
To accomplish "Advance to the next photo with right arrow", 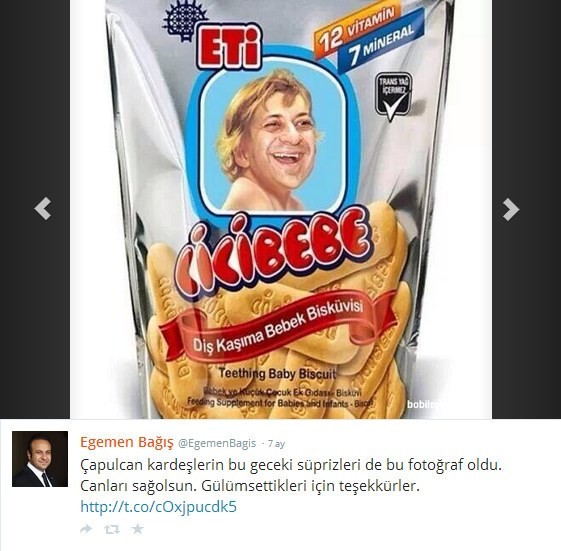I will [x=511, y=209].
